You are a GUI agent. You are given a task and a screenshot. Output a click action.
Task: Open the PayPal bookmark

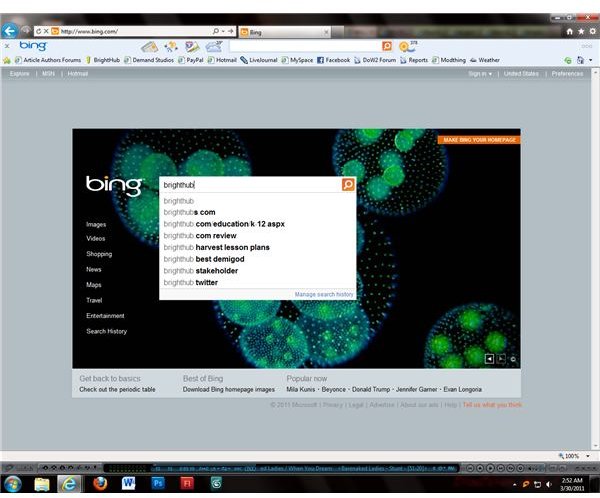(x=191, y=60)
